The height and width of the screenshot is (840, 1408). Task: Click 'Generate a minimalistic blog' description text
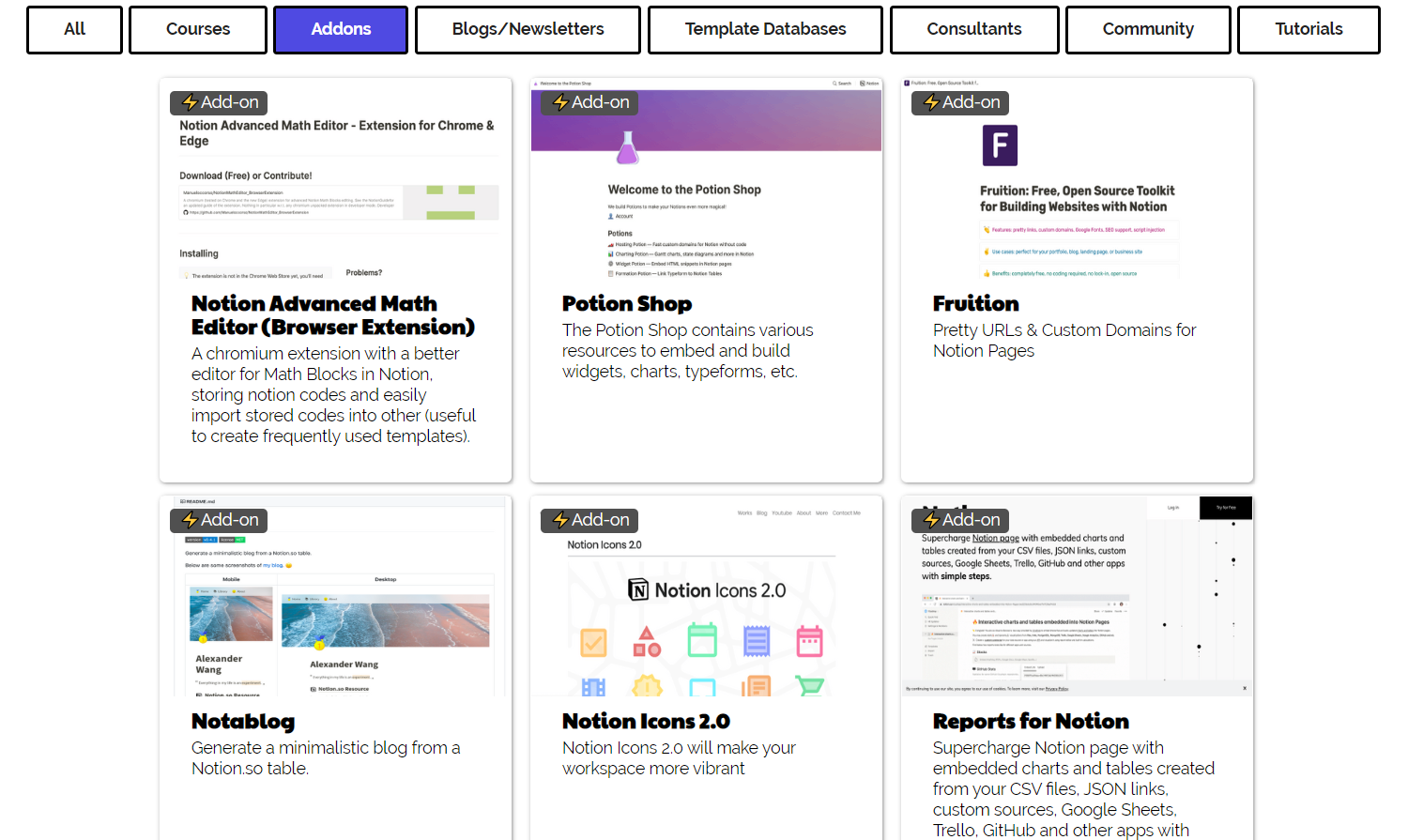(326, 758)
